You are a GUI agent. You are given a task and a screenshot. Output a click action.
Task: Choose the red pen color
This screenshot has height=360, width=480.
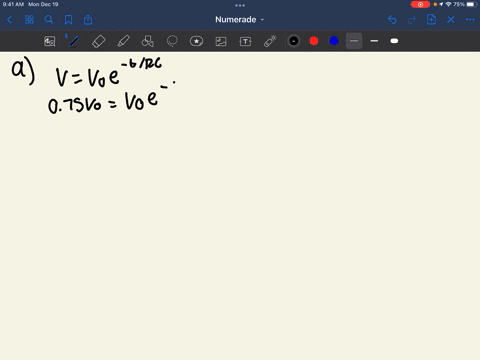[314, 41]
